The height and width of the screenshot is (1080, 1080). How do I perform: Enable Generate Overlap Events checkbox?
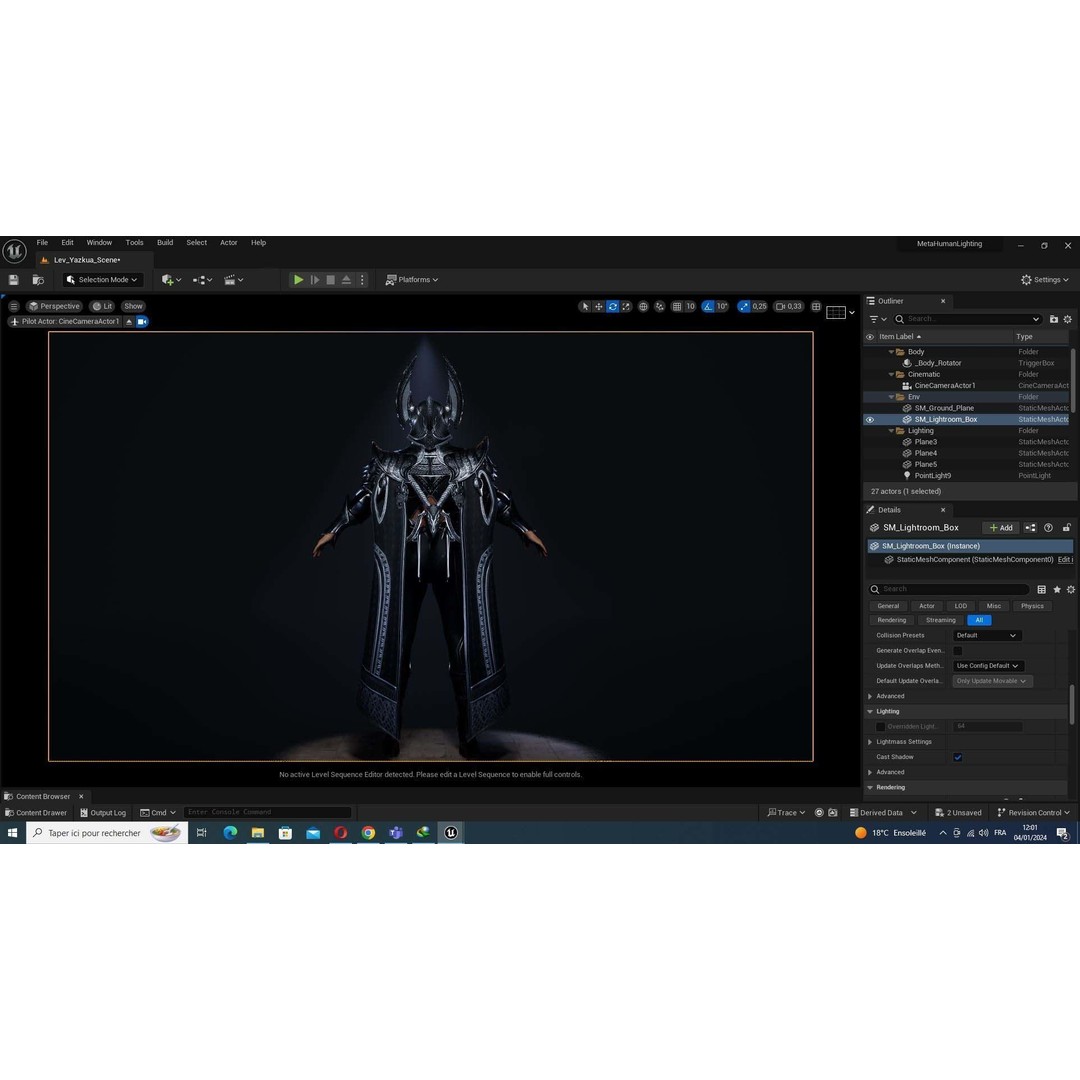(x=957, y=651)
